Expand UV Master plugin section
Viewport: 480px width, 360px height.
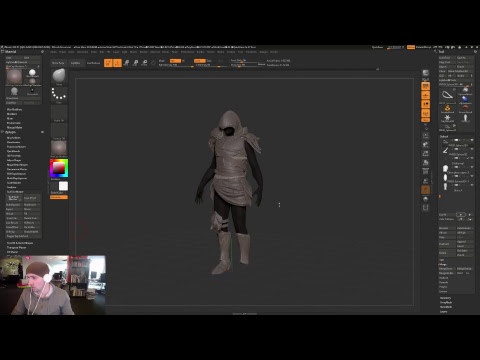click(12, 252)
